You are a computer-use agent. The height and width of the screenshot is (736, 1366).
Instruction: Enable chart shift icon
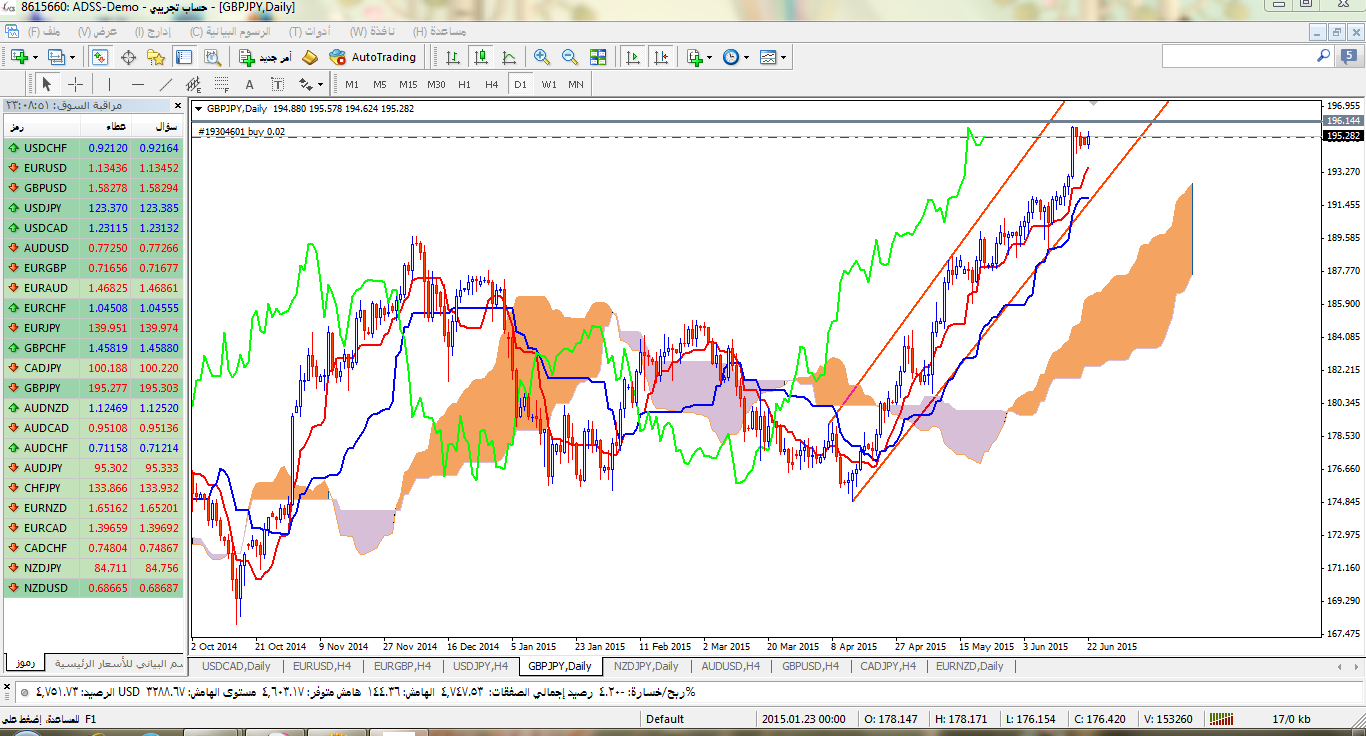[660, 57]
